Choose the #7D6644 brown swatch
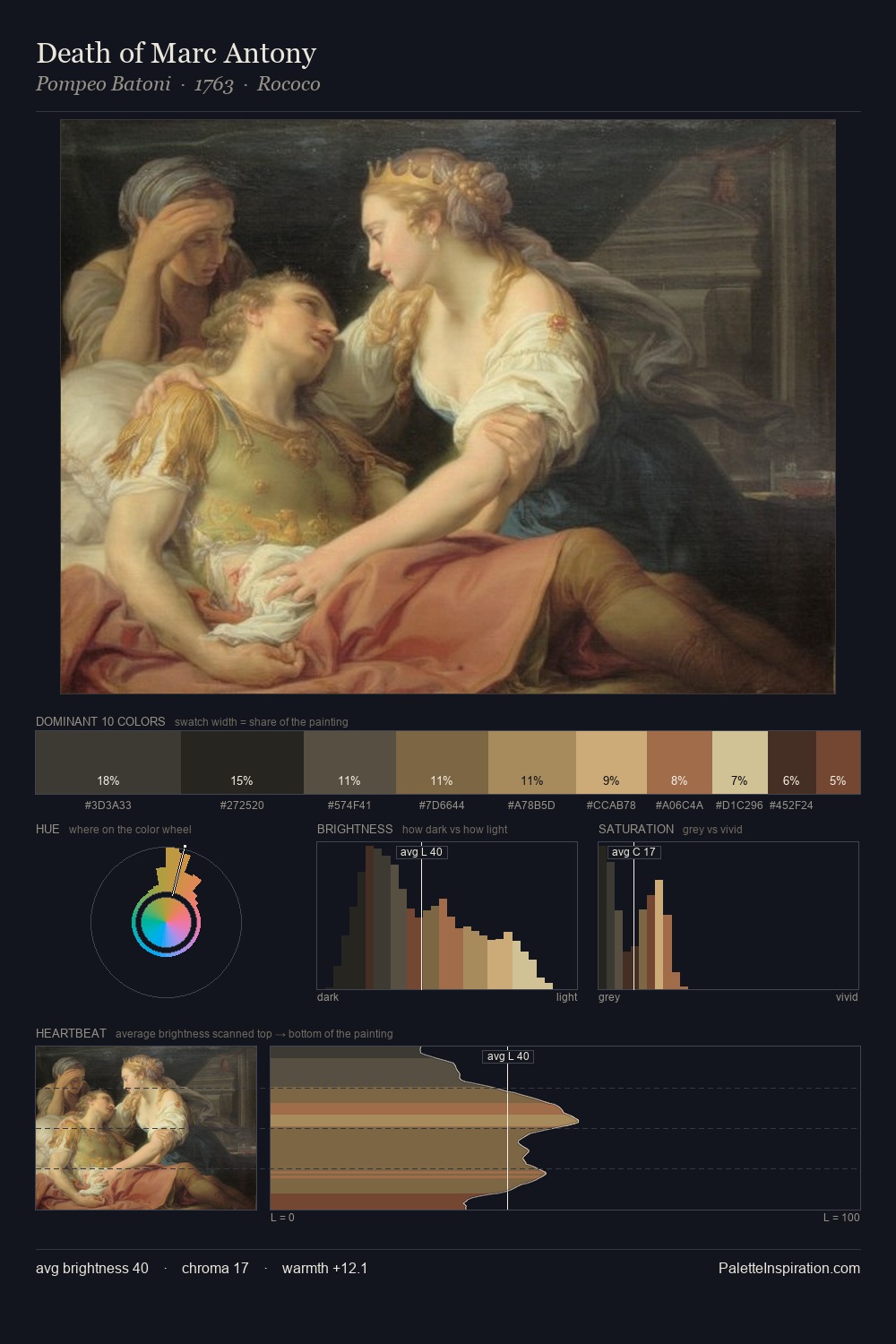Image resolution: width=896 pixels, height=1344 pixels. coord(442,762)
